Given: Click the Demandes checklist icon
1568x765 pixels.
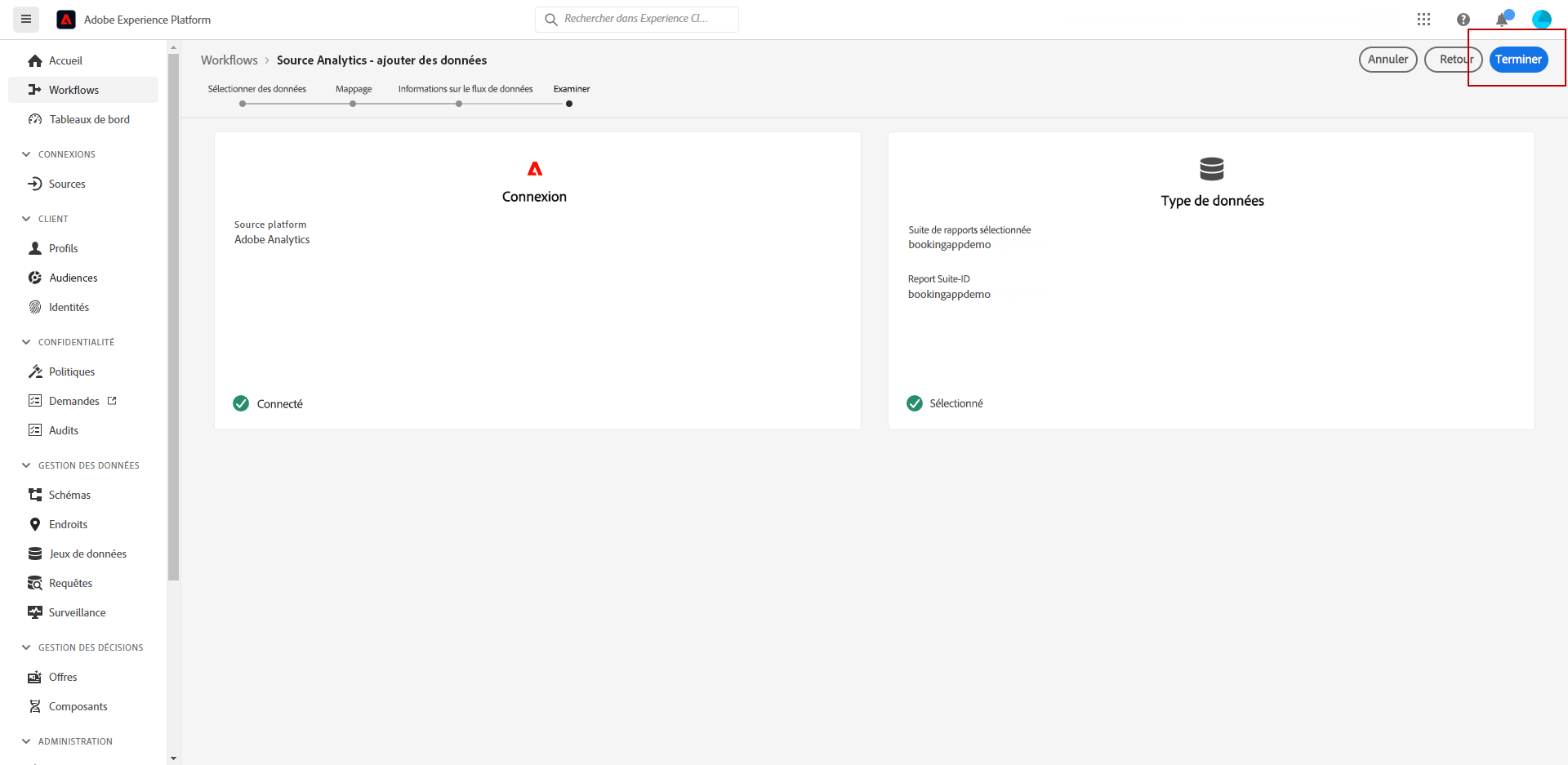Looking at the screenshot, I should click(x=35, y=401).
